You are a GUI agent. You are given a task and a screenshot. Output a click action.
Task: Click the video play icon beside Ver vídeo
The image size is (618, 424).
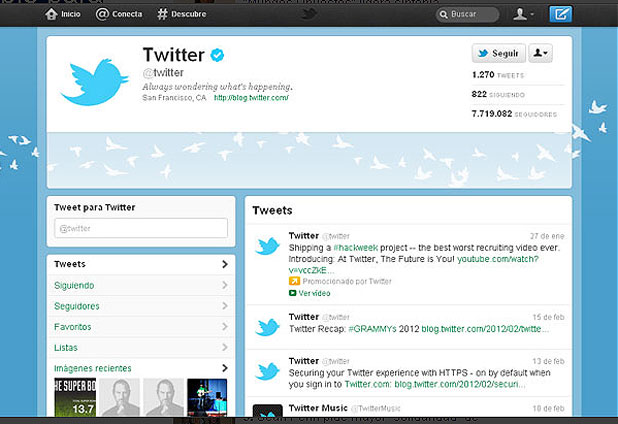[292, 293]
